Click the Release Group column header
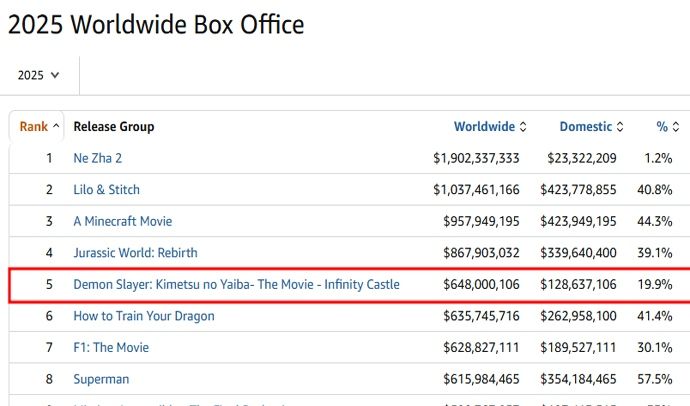The width and height of the screenshot is (690, 406). coord(114,127)
